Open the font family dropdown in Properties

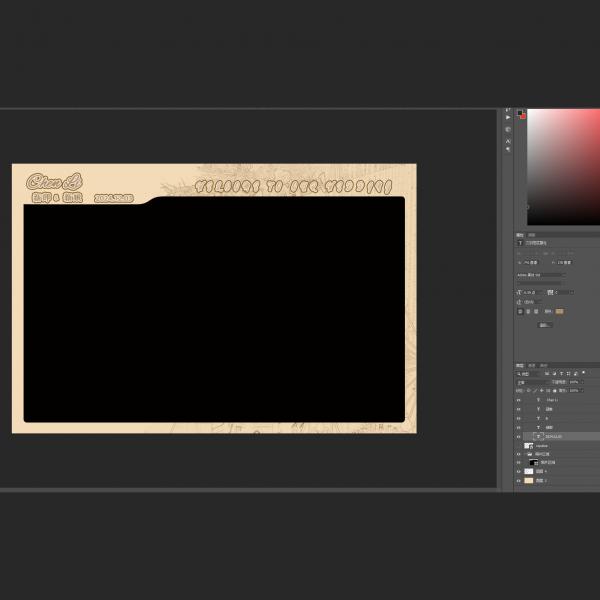540,275
